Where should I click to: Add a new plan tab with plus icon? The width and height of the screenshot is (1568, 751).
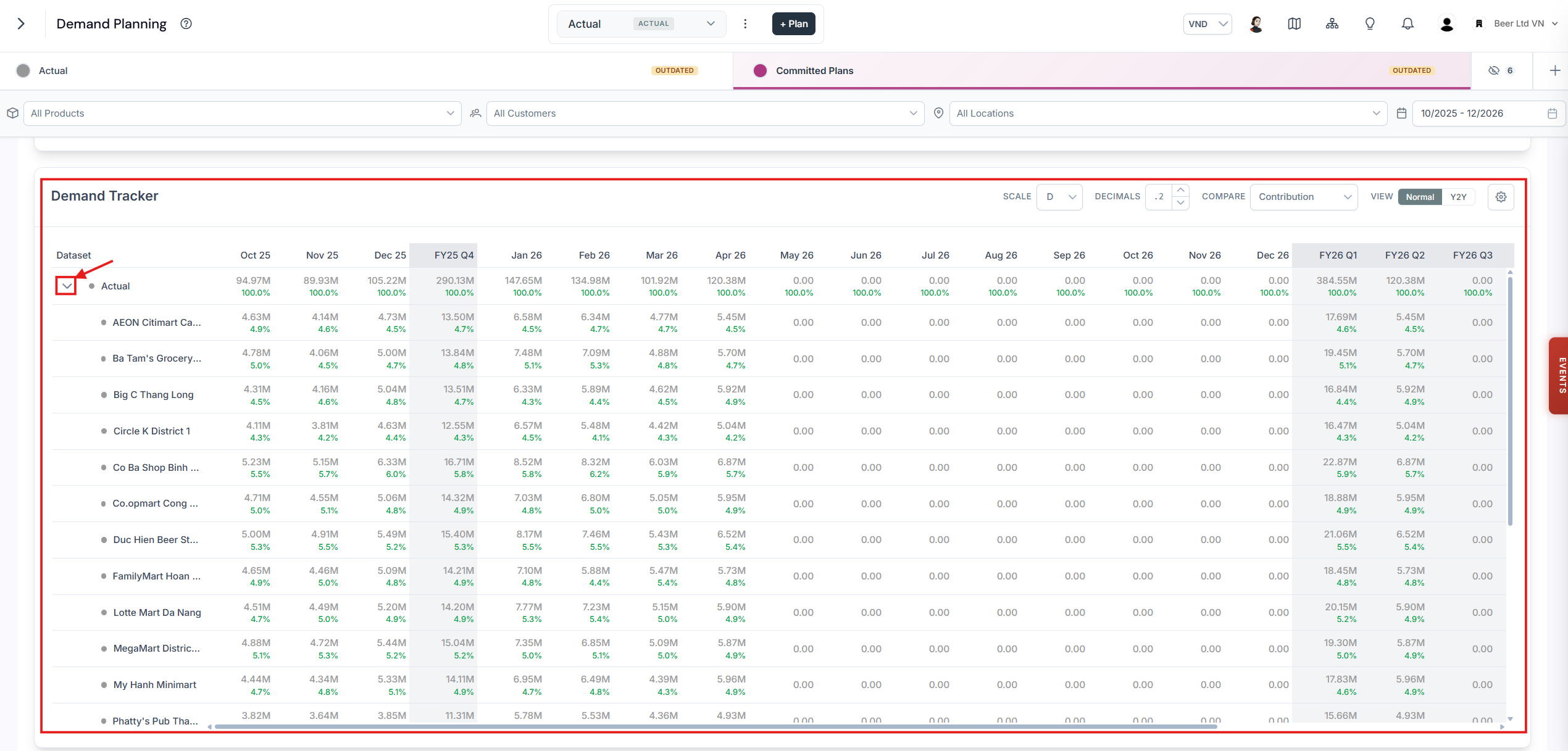click(x=1555, y=70)
